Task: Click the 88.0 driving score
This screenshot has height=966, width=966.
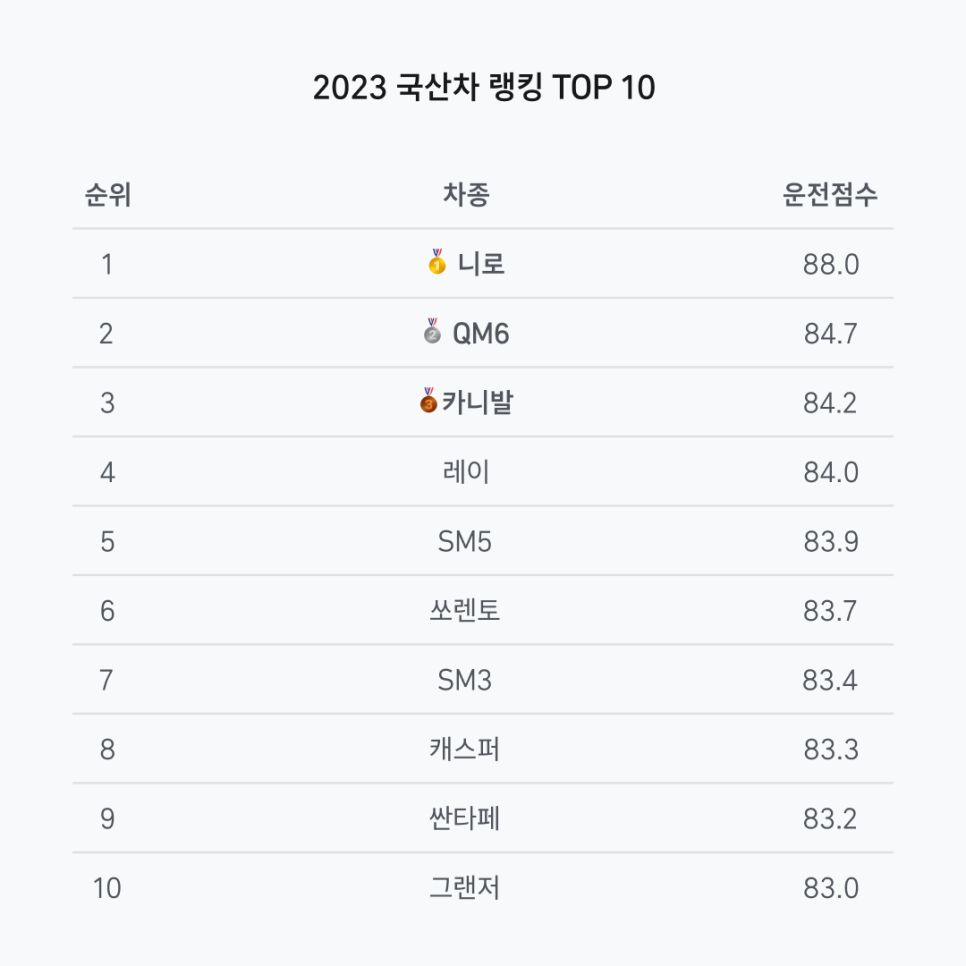Action: (x=831, y=265)
